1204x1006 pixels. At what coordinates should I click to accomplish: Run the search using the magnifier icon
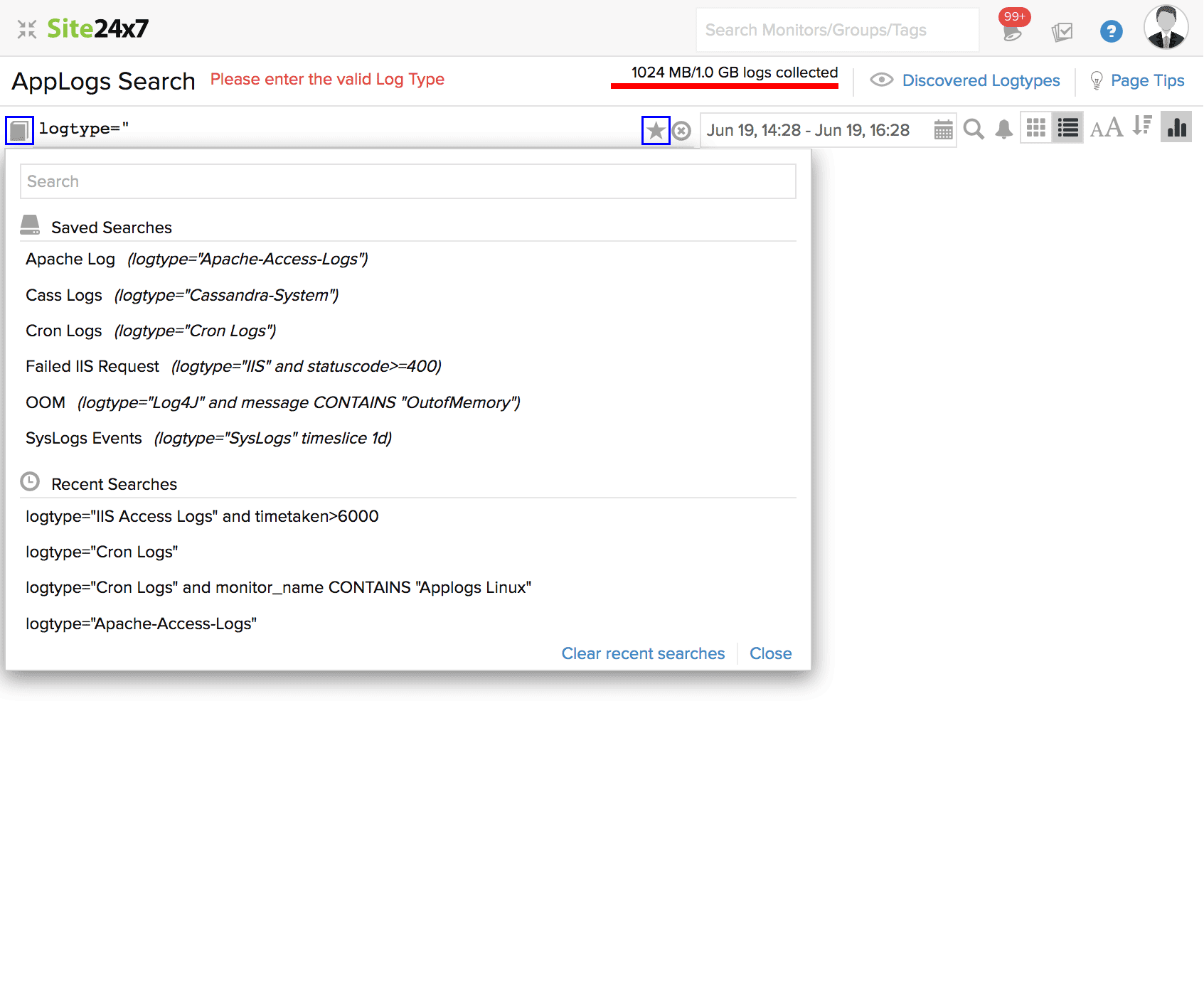[974, 129]
